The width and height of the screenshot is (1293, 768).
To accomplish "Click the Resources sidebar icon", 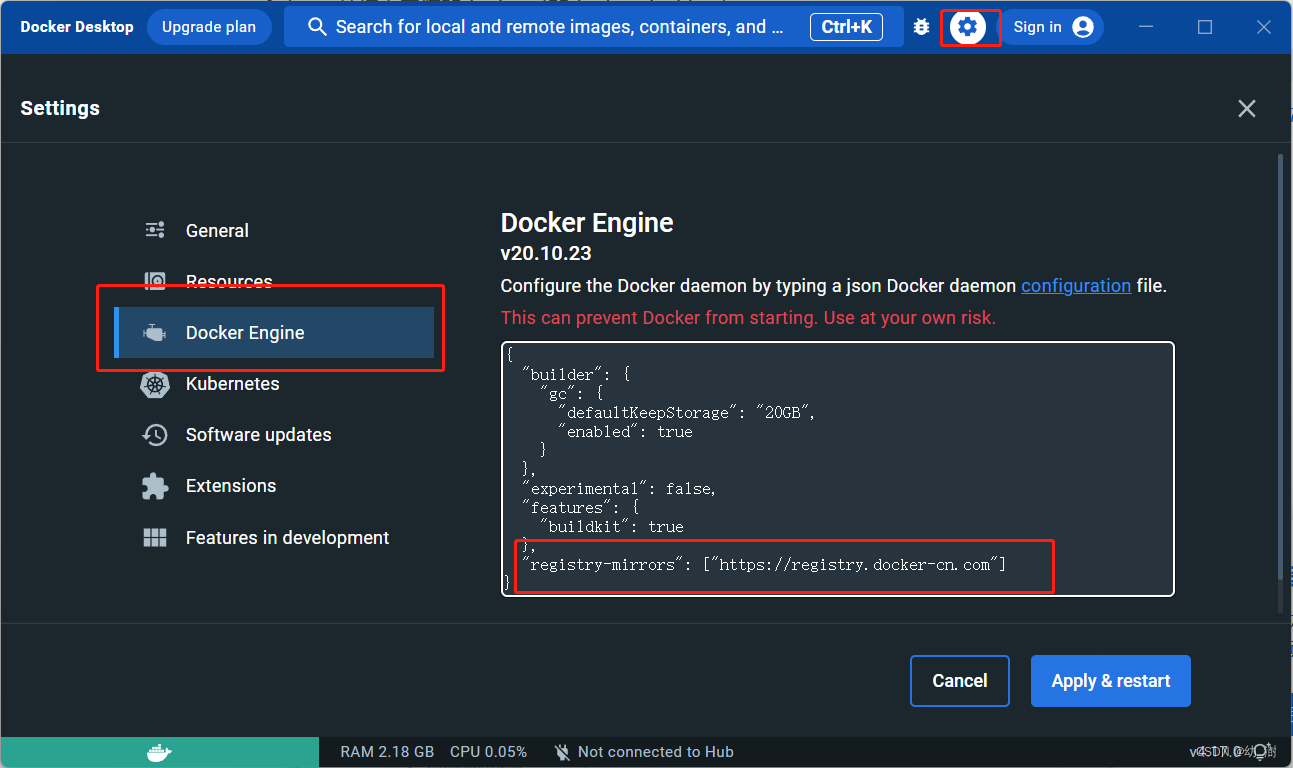I will tap(155, 281).
